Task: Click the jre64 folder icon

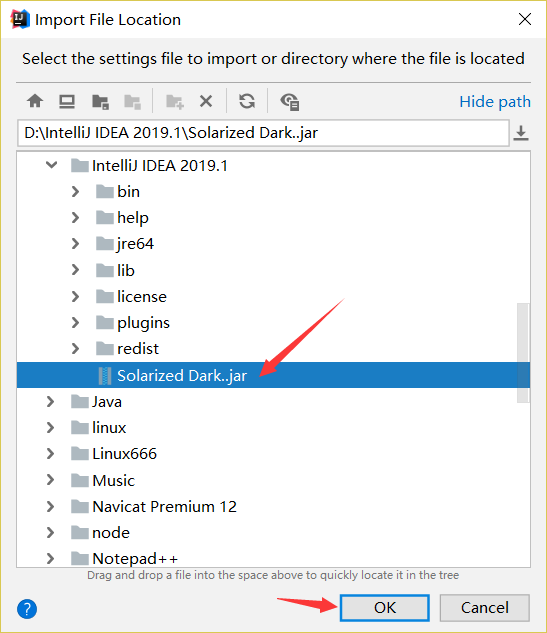Action: pos(105,243)
